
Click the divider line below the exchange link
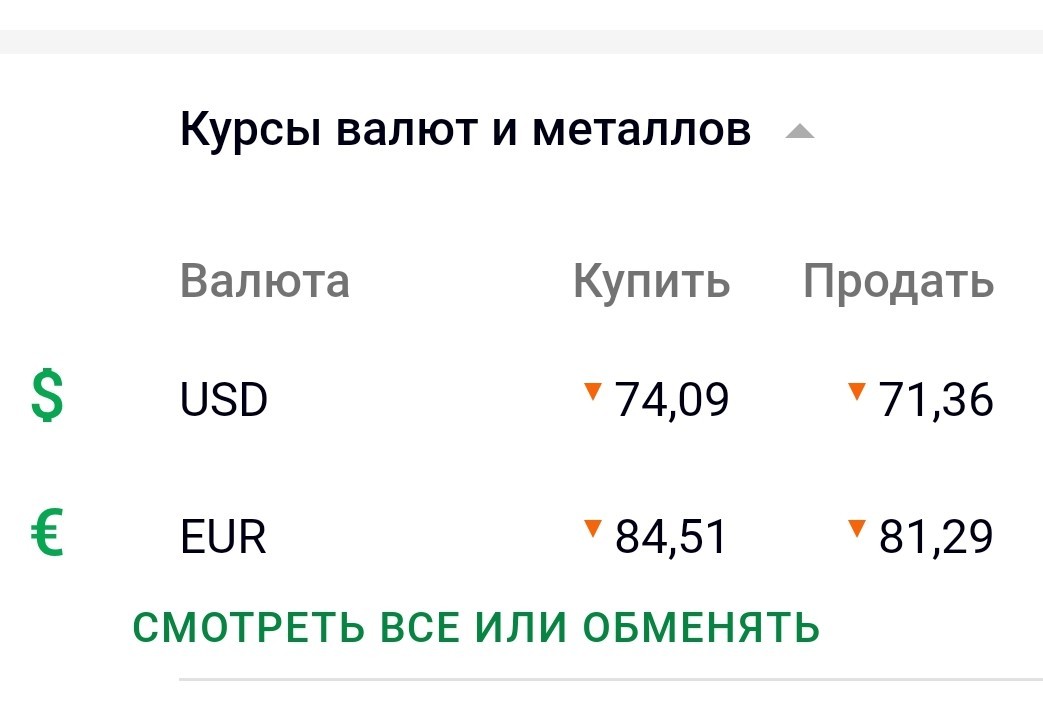point(610,680)
